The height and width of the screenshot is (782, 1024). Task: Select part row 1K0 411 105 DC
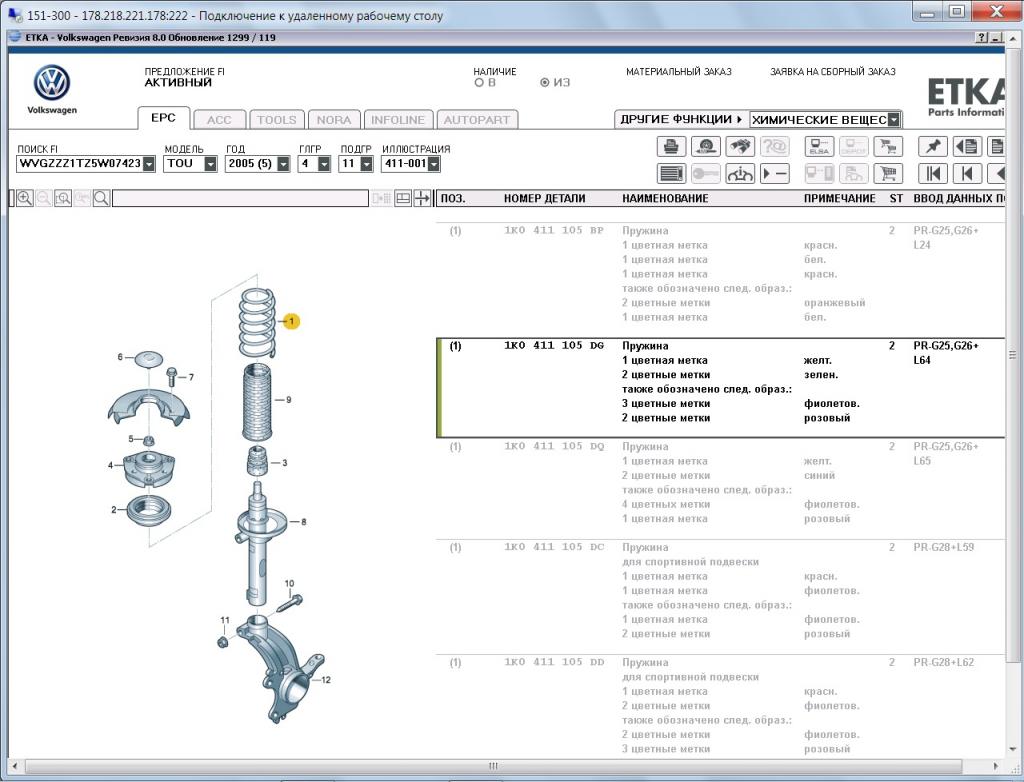pos(720,597)
